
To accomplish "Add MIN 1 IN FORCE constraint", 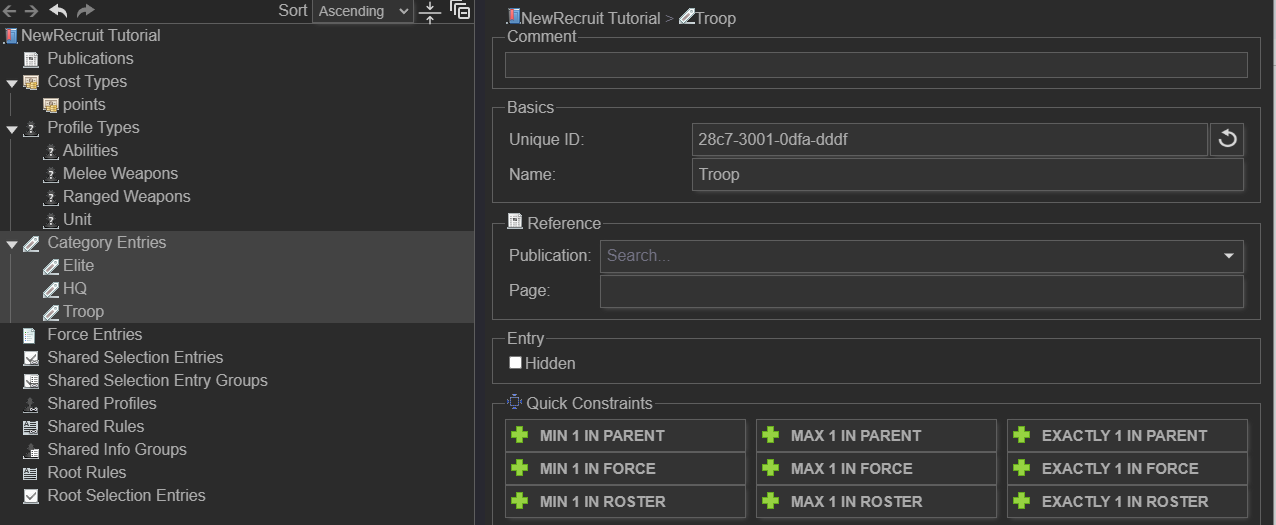I will coord(626,469).
